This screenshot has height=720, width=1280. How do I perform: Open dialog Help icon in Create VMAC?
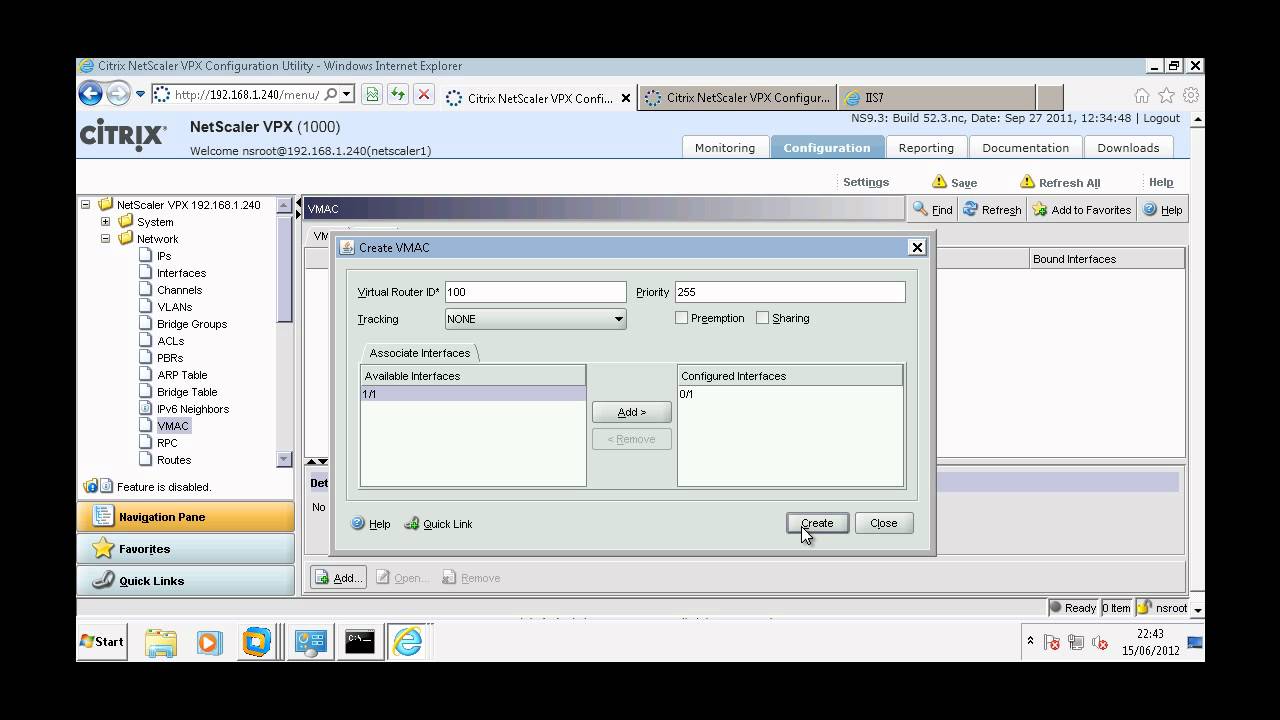tap(358, 523)
